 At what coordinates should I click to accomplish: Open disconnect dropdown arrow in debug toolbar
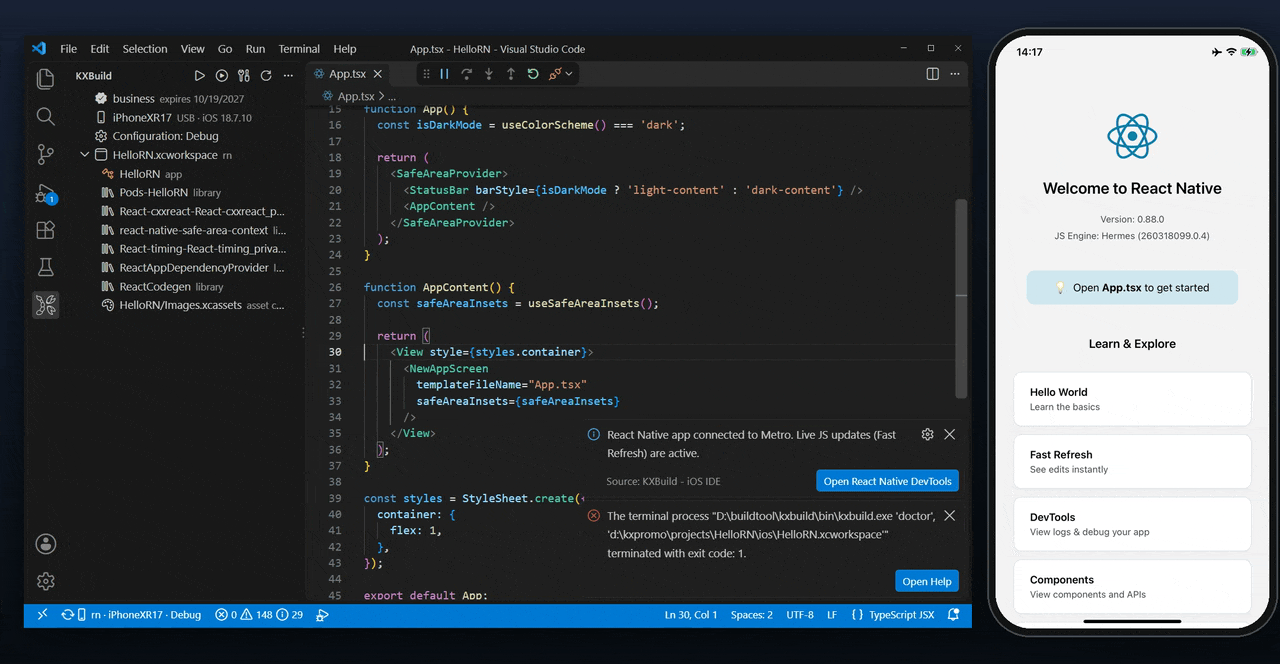click(569, 74)
